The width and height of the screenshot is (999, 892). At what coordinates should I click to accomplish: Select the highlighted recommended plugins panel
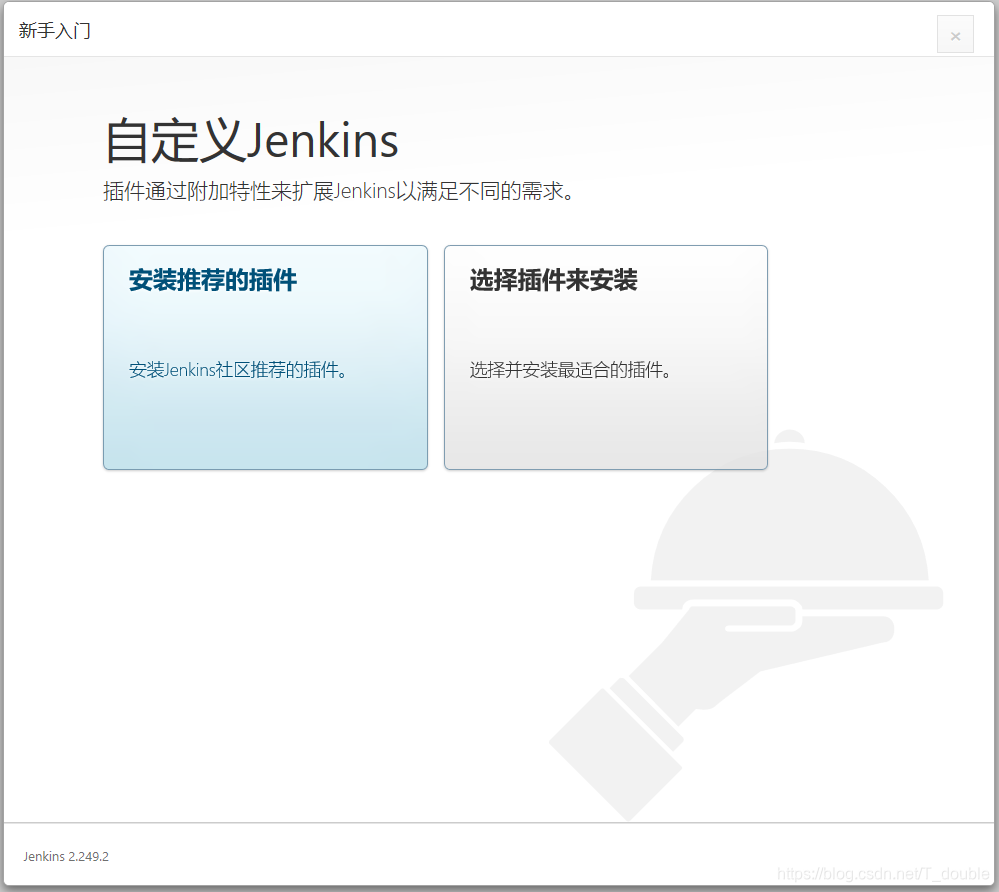pos(264,357)
